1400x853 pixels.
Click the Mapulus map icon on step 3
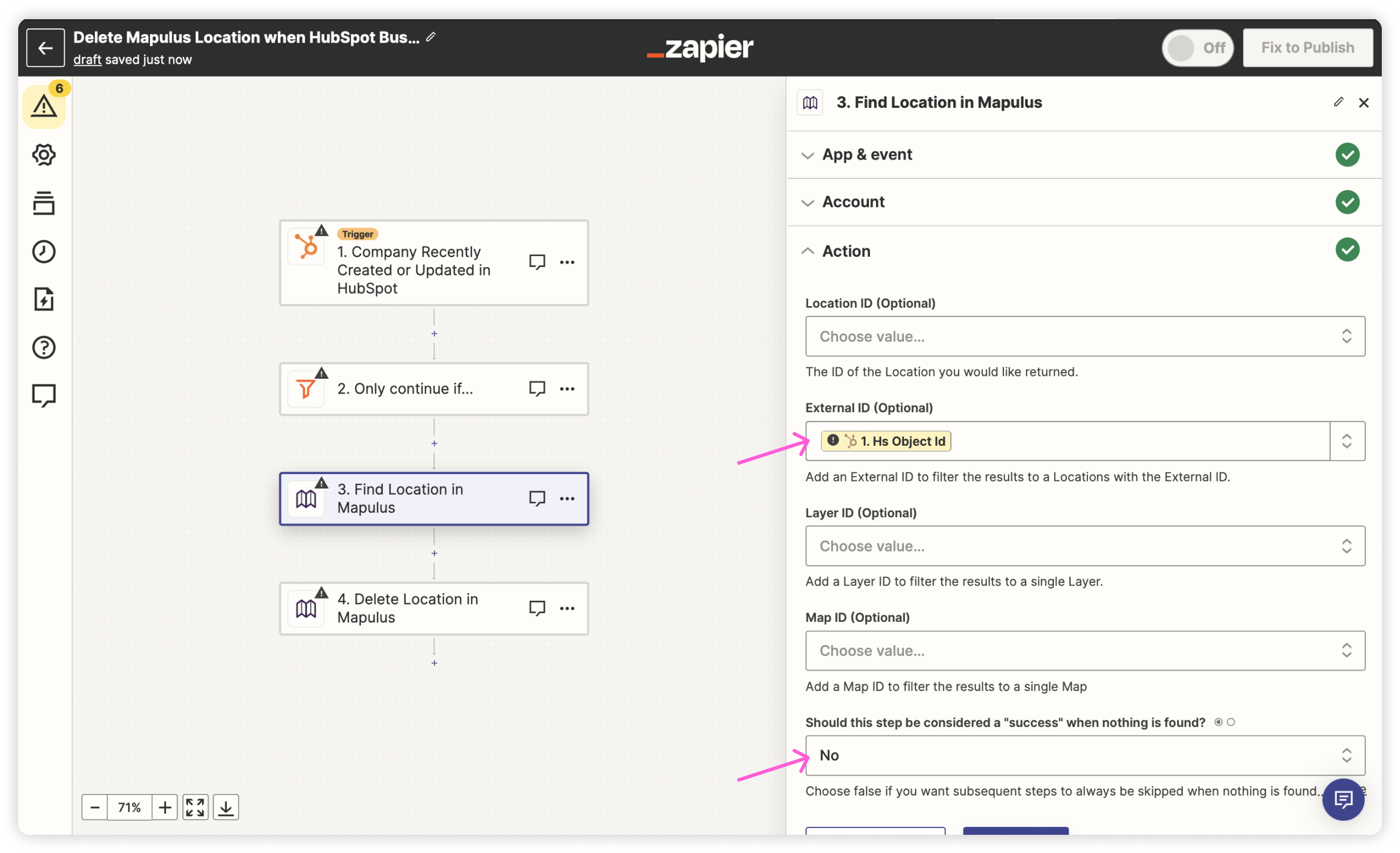click(306, 499)
